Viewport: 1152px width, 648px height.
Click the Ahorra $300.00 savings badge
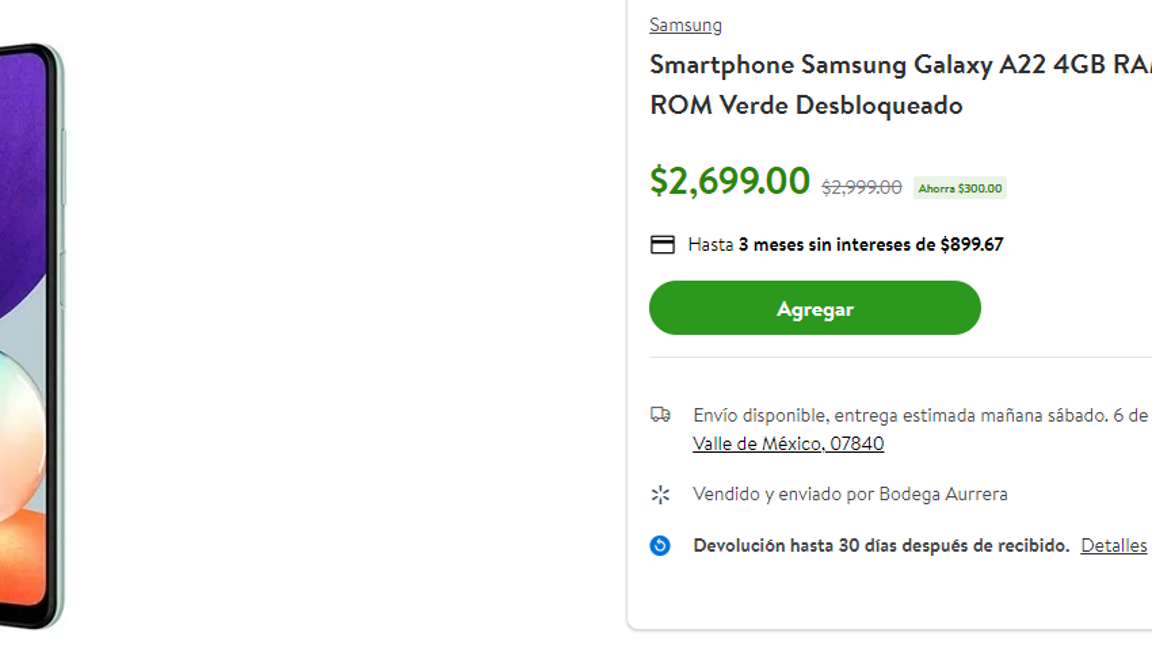click(x=959, y=188)
